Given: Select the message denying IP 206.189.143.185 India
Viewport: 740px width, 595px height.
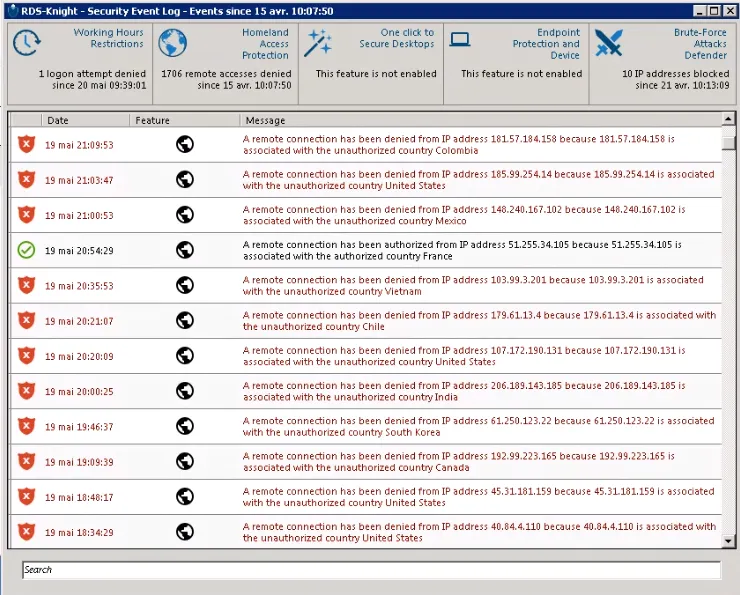Looking at the screenshot, I should coord(463,391).
